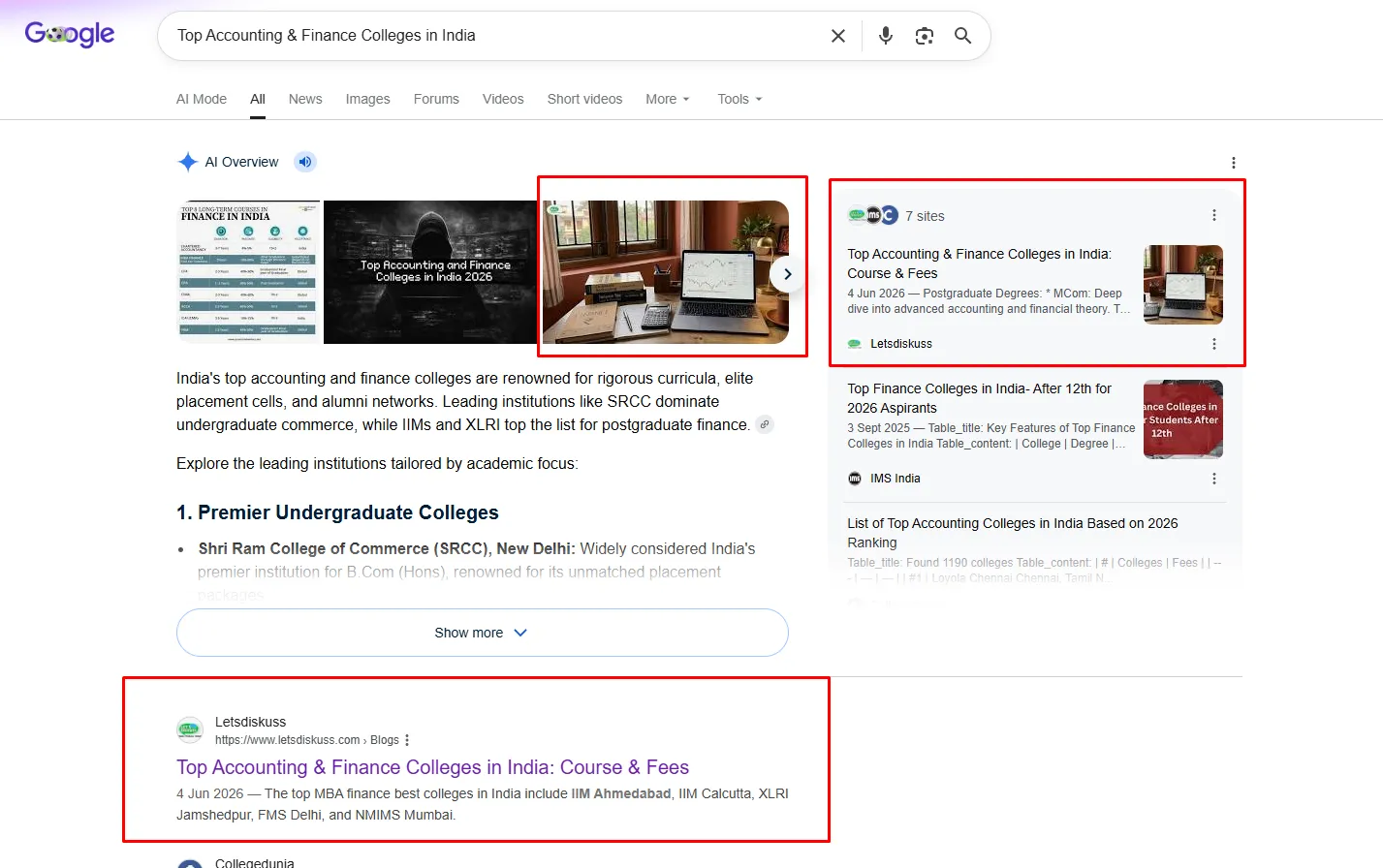The width and height of the screenshot is (1383, 868).
Task: Open the Forums tab
Action: pyautogui.click(x=436, y=99)
